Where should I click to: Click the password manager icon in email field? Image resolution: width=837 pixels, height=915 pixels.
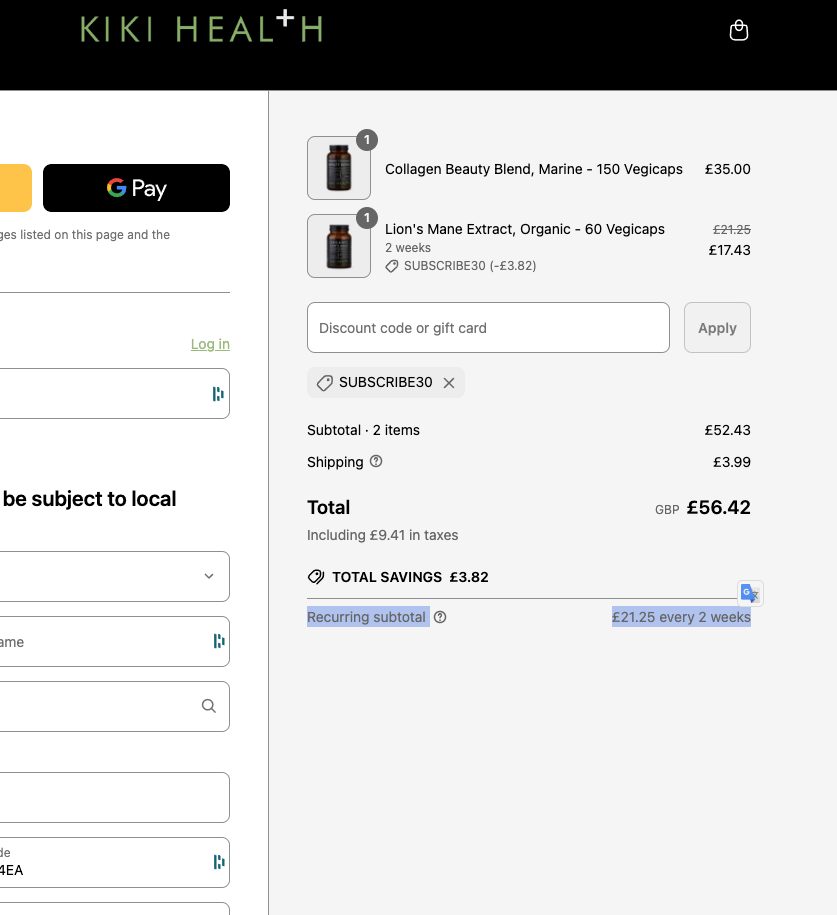click(218, 394)
